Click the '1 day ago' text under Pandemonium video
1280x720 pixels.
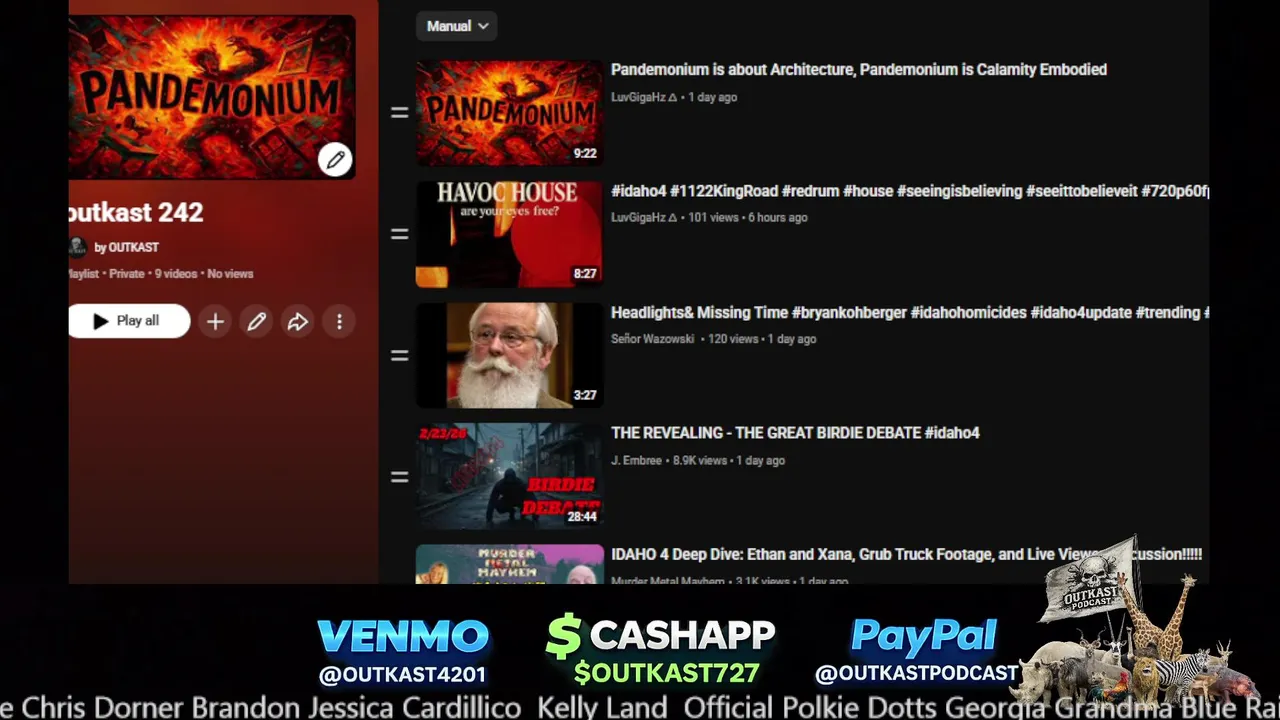pos(712,97)
